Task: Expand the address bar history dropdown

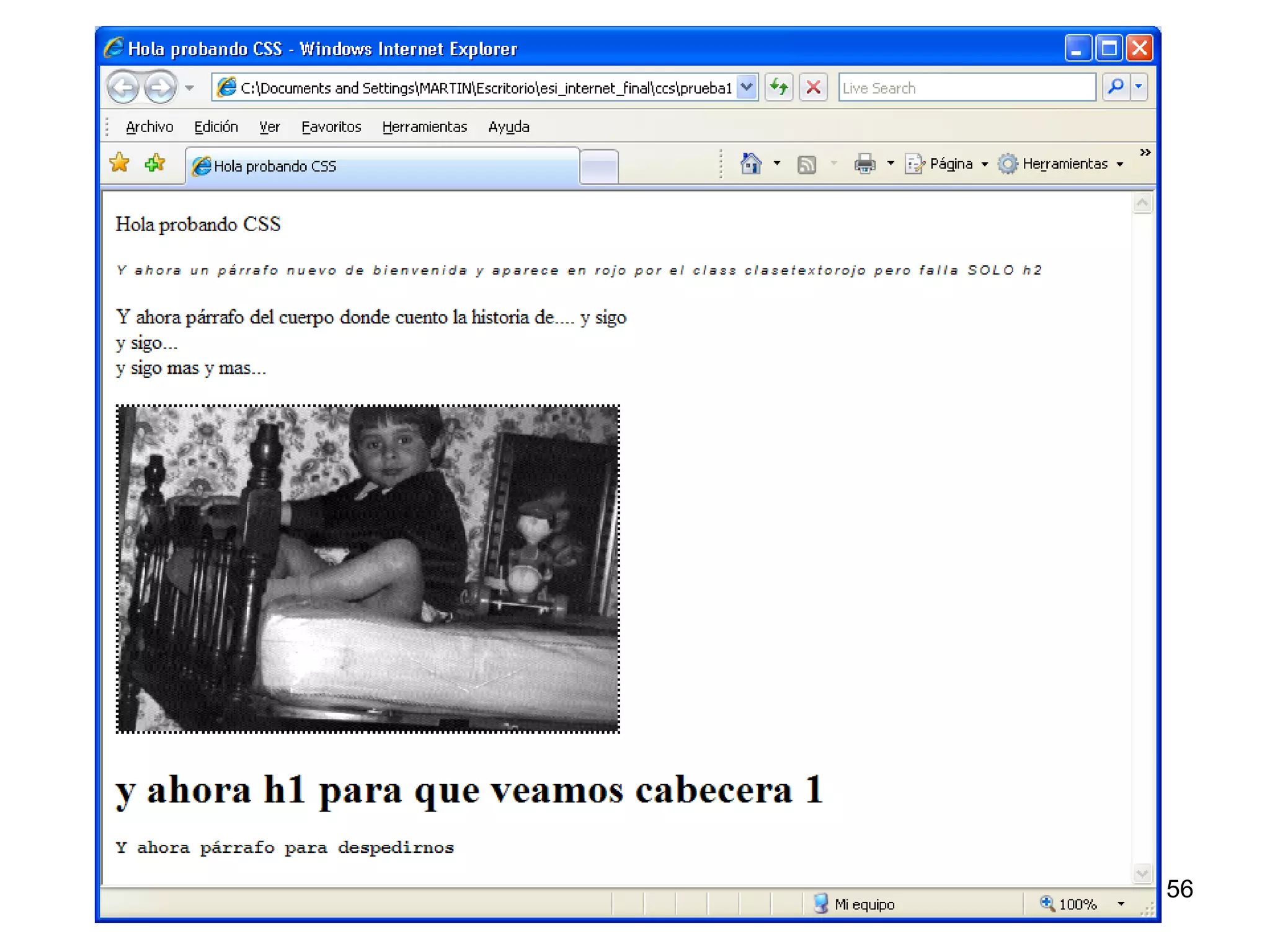Action: pos(747,87)
